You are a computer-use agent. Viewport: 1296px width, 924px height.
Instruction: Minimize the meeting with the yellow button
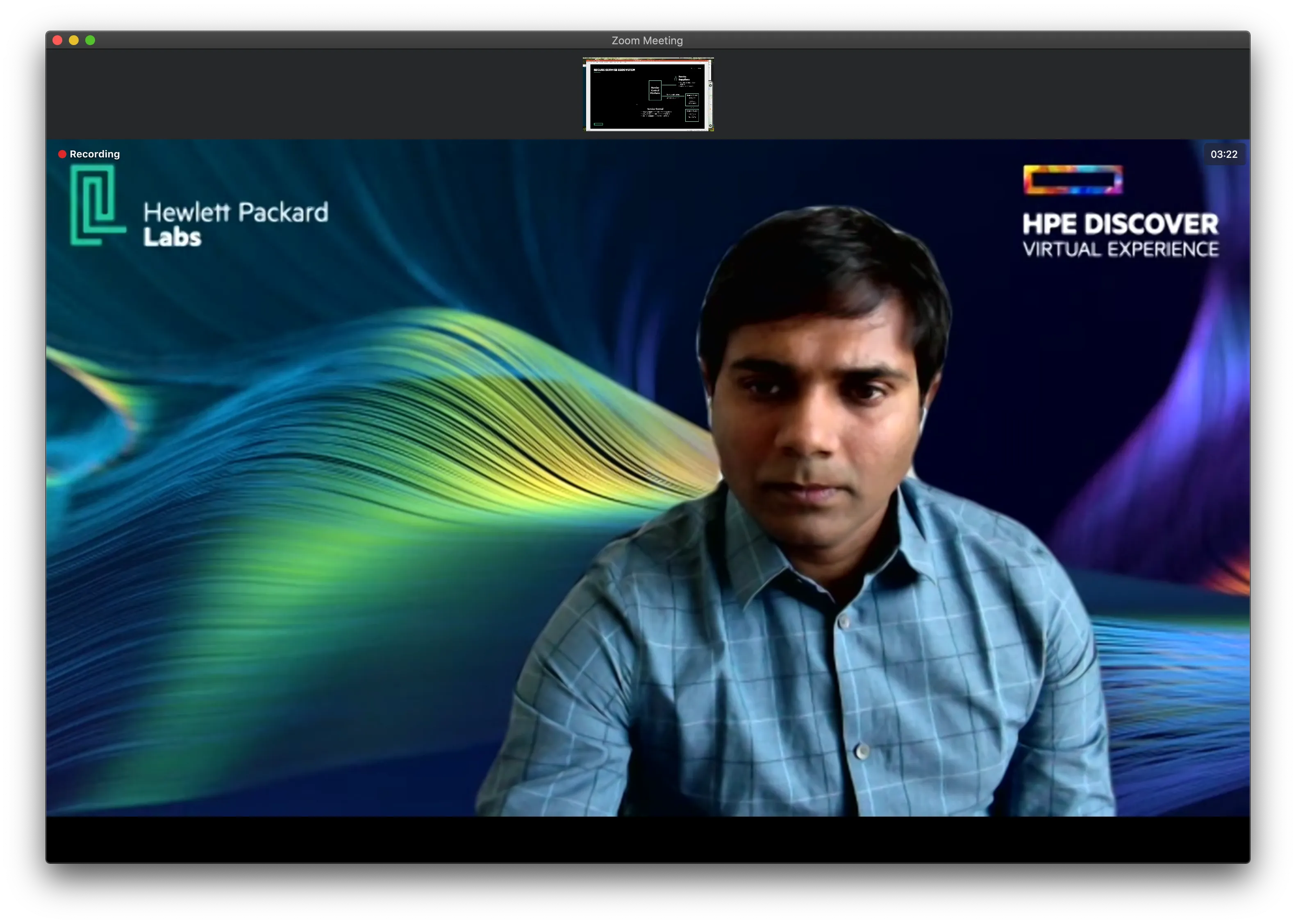[x=74, y=40]
